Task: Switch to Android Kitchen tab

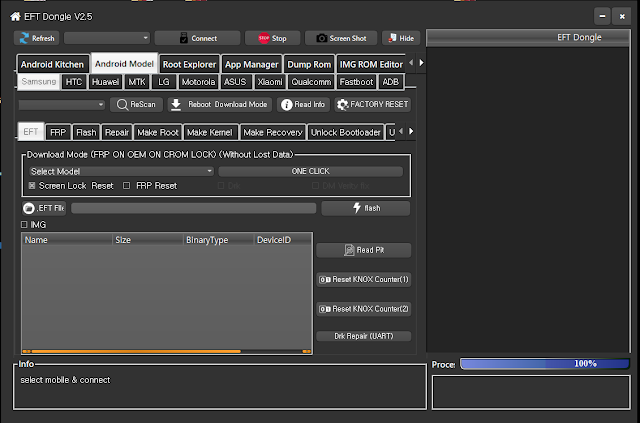Action: pyautogui.click(x=52, y=64)
